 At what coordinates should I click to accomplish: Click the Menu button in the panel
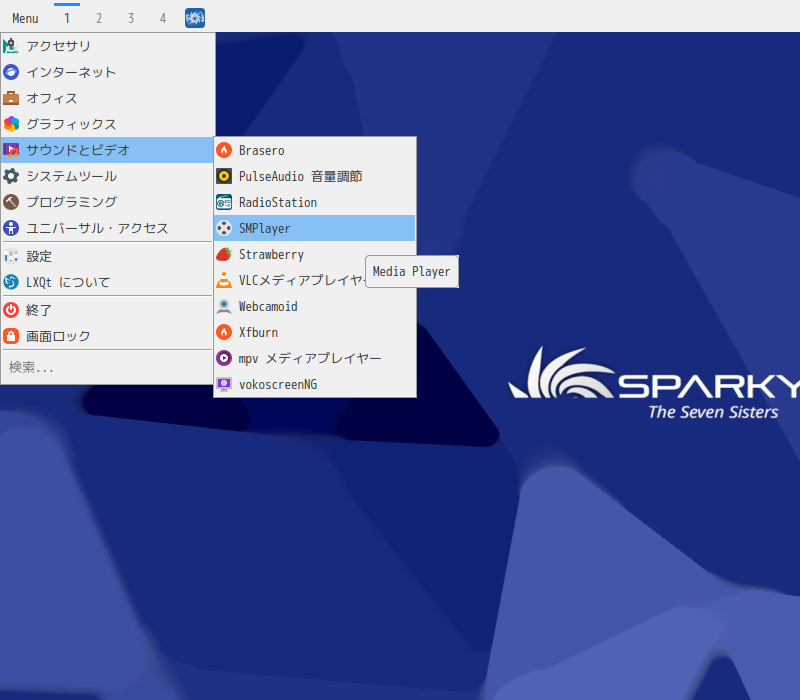pos(25,18)
